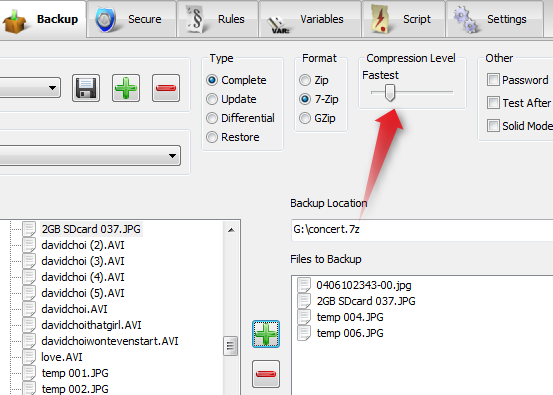
Task: Click the floppy disk save profile icon
Action: tap(86, 88)
